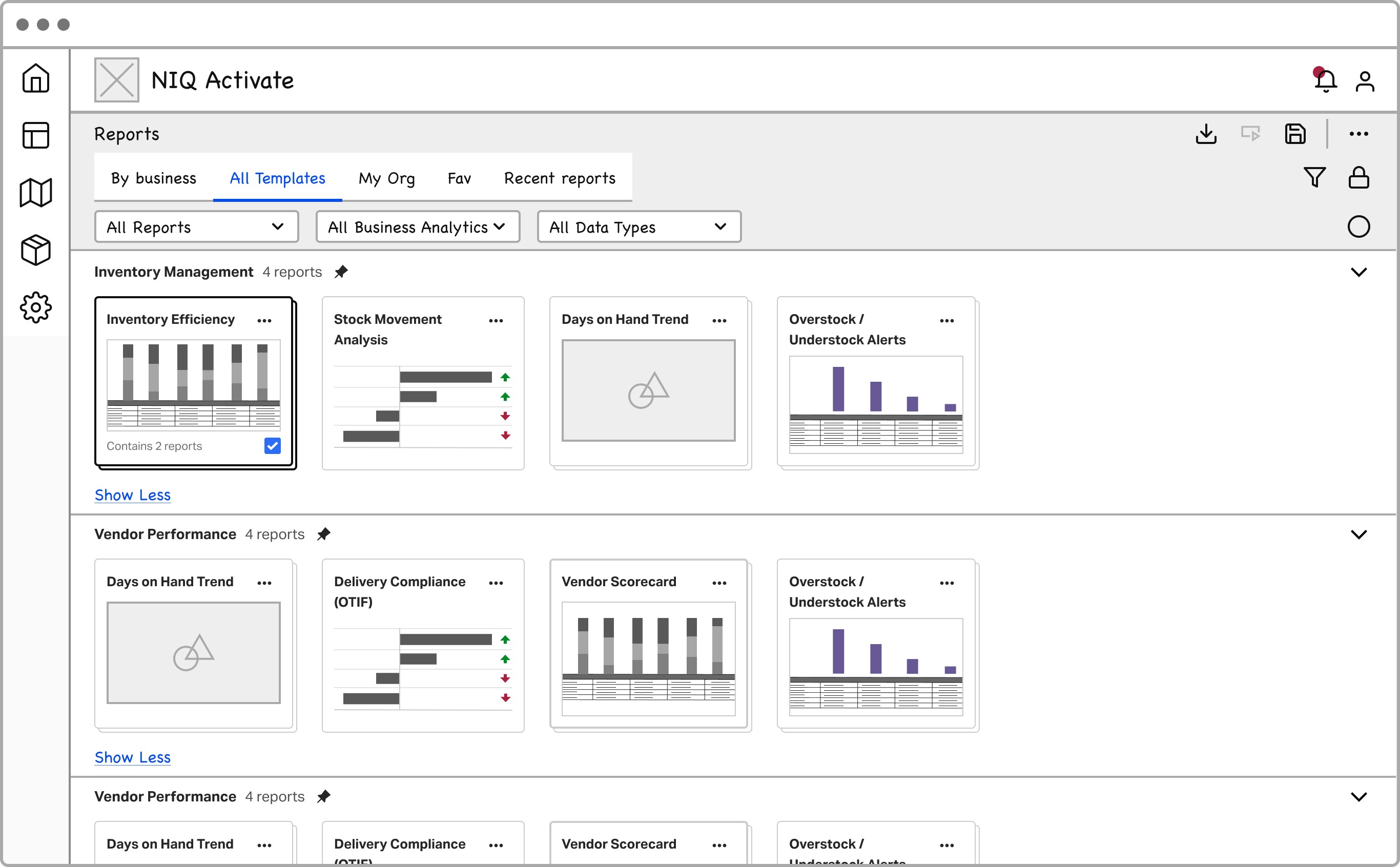Open the user profile icon
Screen dimensions: 1400x867
1365,81
